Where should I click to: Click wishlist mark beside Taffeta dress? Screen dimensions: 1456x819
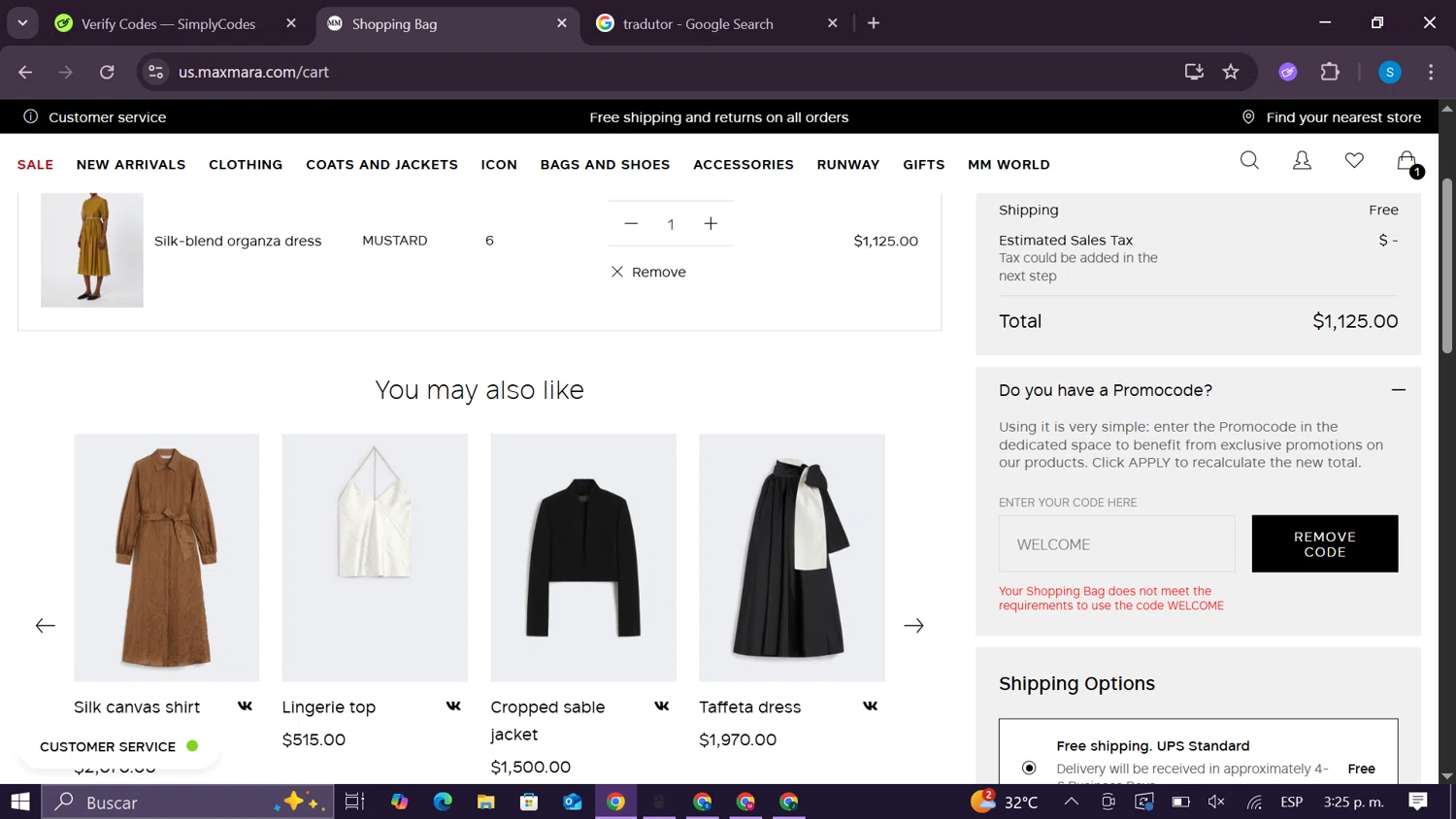(871, 706)
